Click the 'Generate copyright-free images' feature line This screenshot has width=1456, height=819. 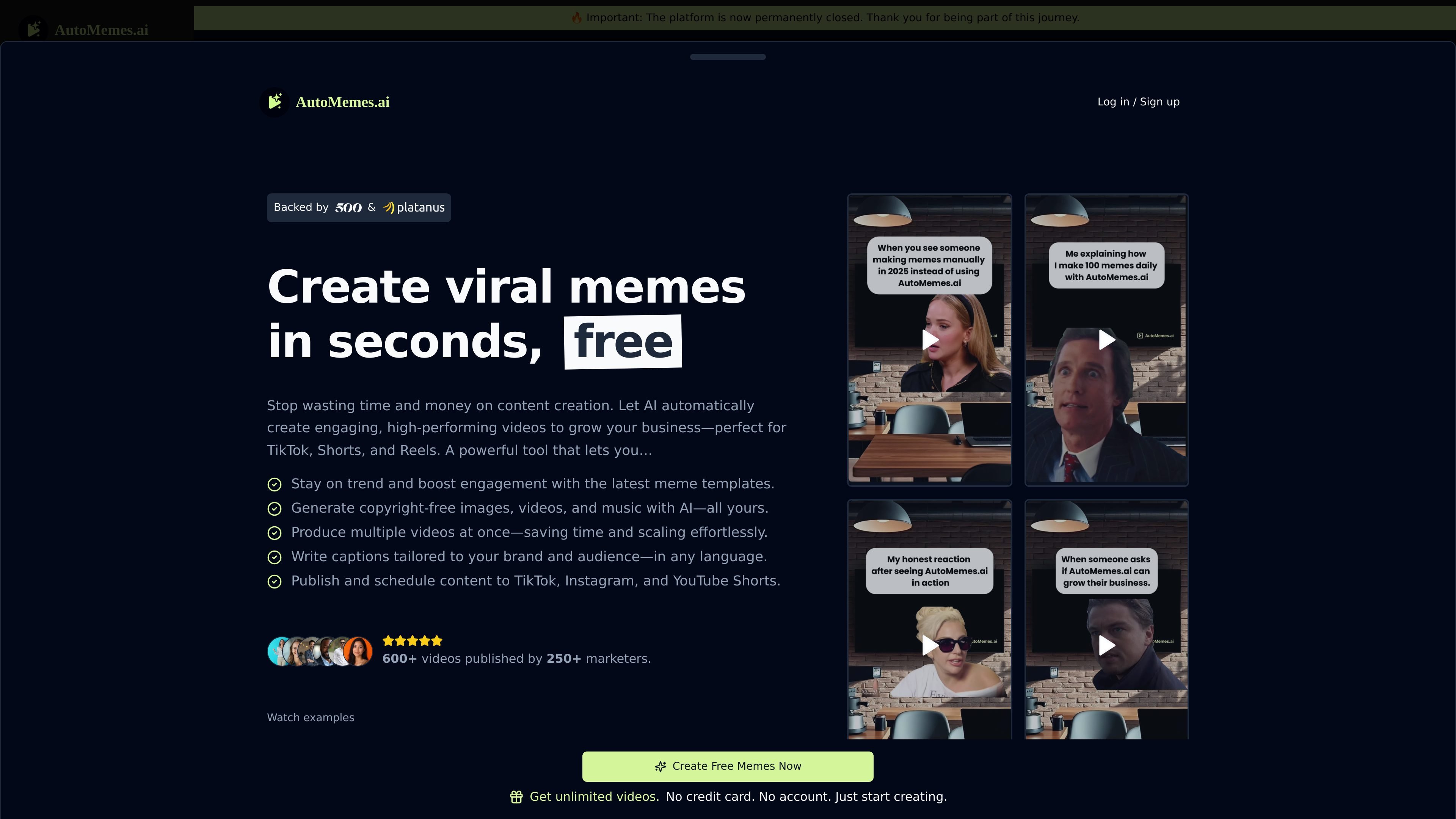click(x=530, y=508)
